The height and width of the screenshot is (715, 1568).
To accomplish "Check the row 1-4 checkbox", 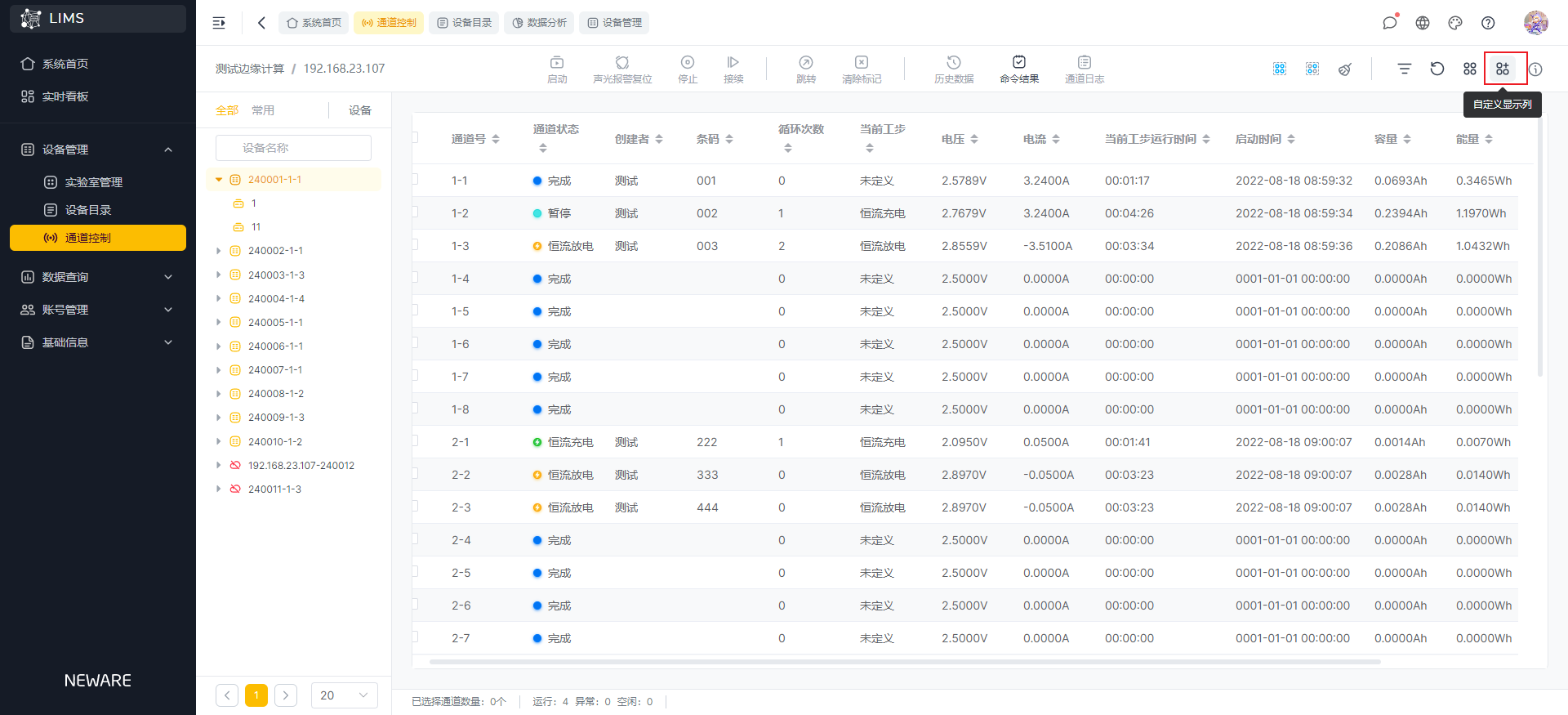I will 415,278.
